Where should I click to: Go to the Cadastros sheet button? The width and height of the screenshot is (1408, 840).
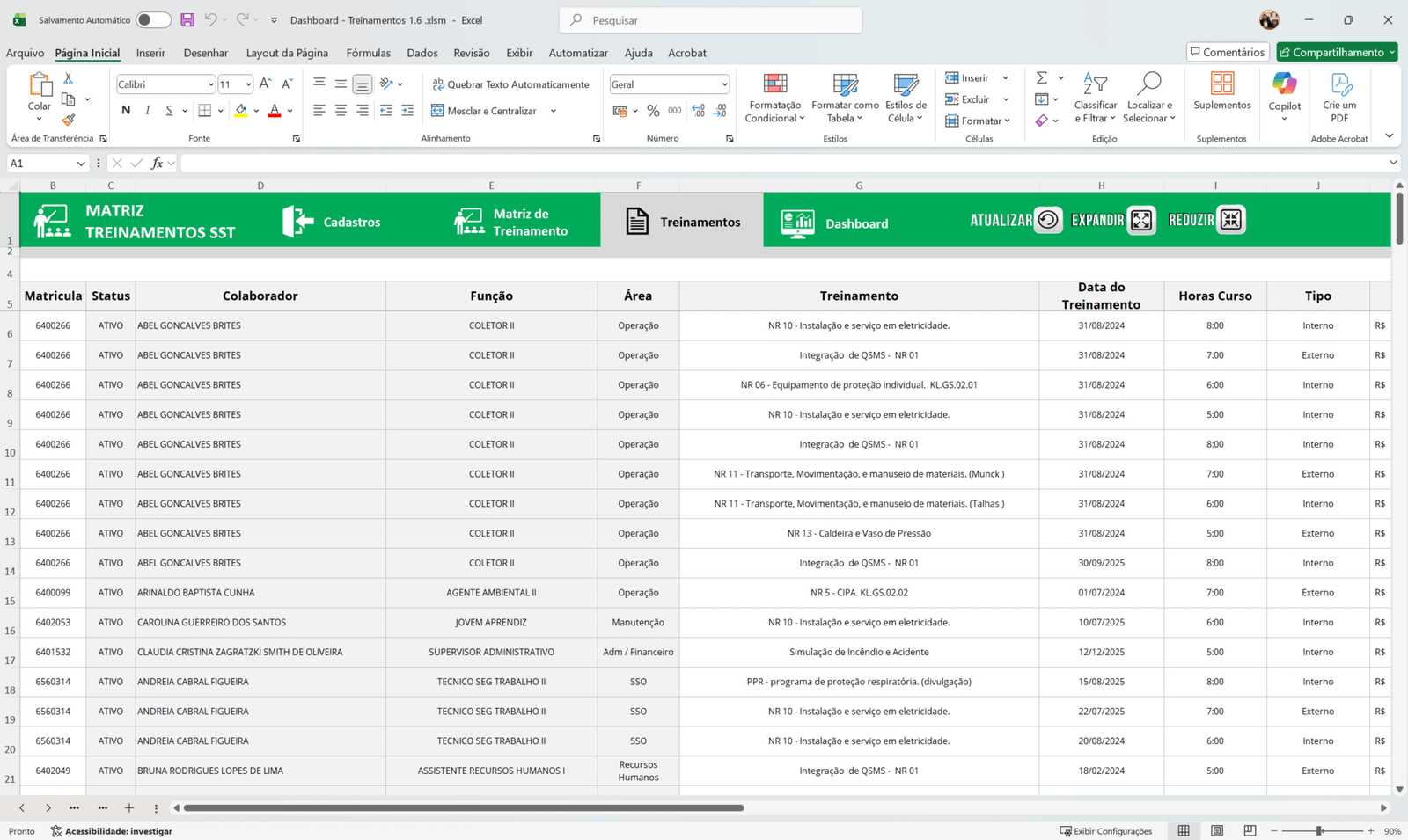332,222
